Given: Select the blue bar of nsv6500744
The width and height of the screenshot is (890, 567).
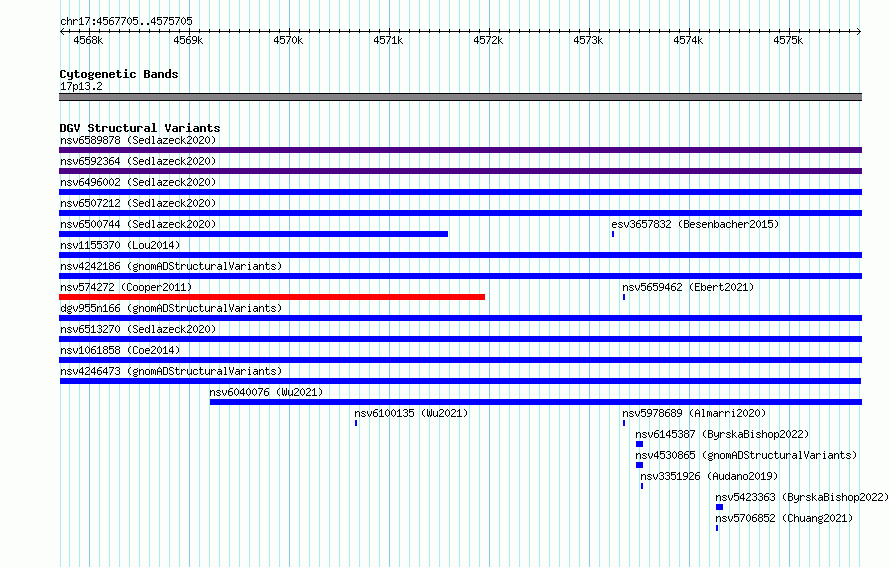Looking at the screenshot, I should pos(253,234).
